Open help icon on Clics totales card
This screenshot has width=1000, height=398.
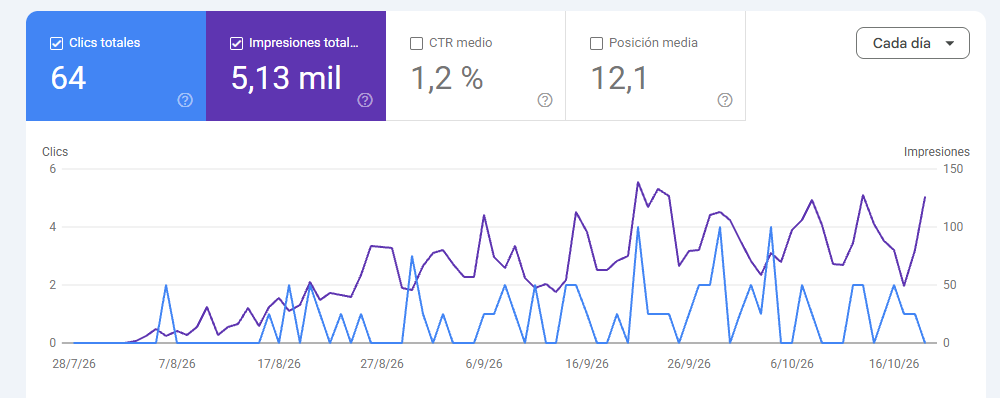tap(185, 100)
